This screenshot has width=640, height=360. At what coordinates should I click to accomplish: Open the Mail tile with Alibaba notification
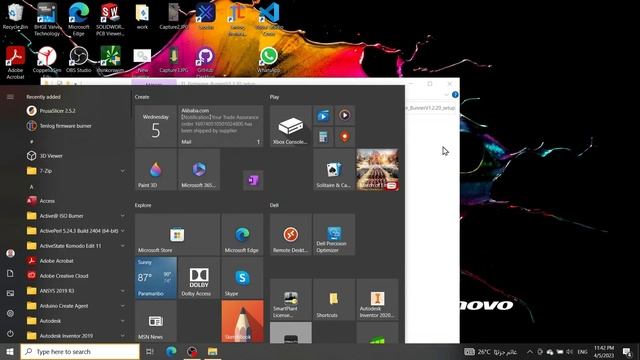tap(220, 126)
